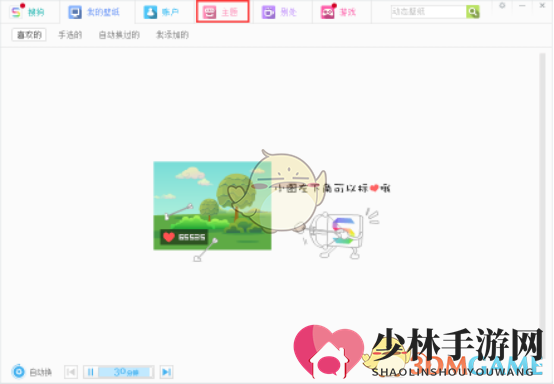Select the 喜欢的 filter
The height and width of the screenshot is (384, 554).
pyautogui.click(x=29, y=35)
